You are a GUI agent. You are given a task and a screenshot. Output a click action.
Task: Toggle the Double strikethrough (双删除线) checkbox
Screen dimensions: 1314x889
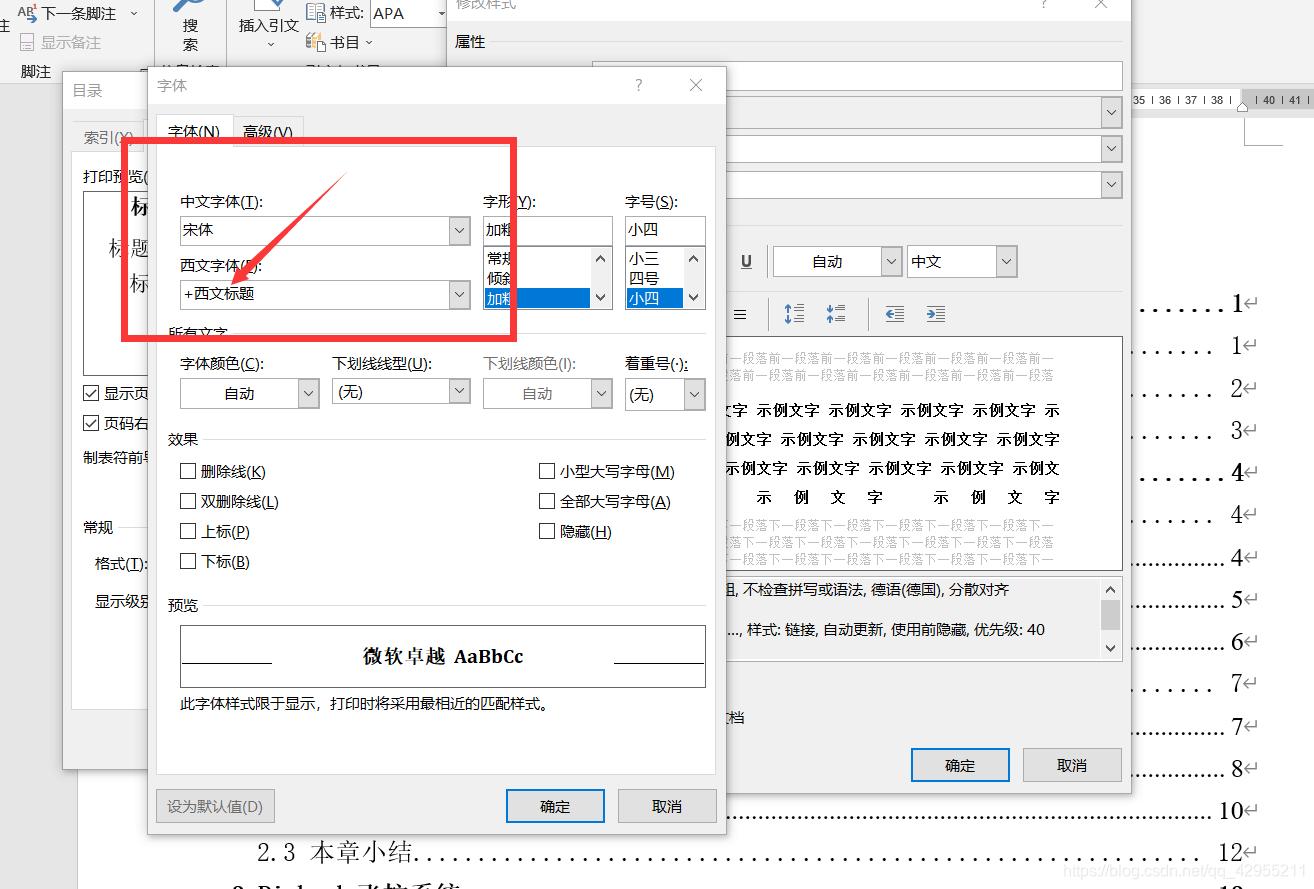(188, 501)
